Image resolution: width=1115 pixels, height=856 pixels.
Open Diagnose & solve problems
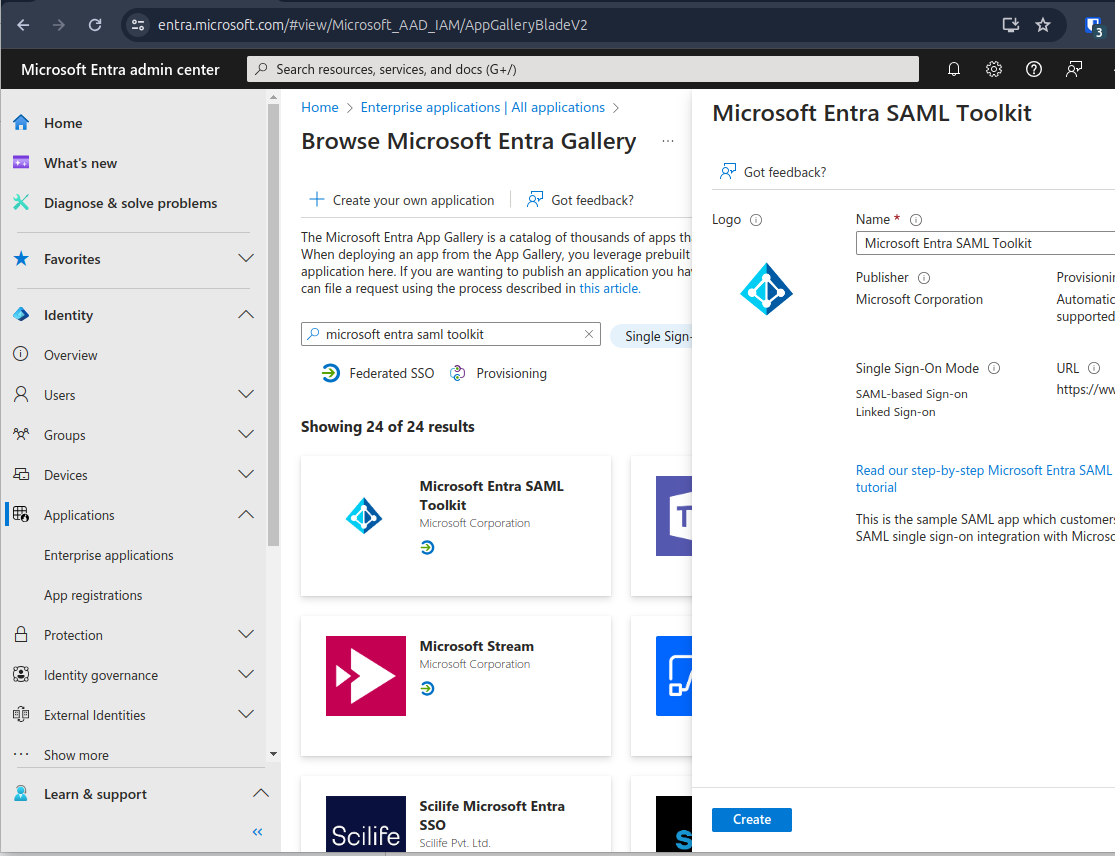(131, 203)
